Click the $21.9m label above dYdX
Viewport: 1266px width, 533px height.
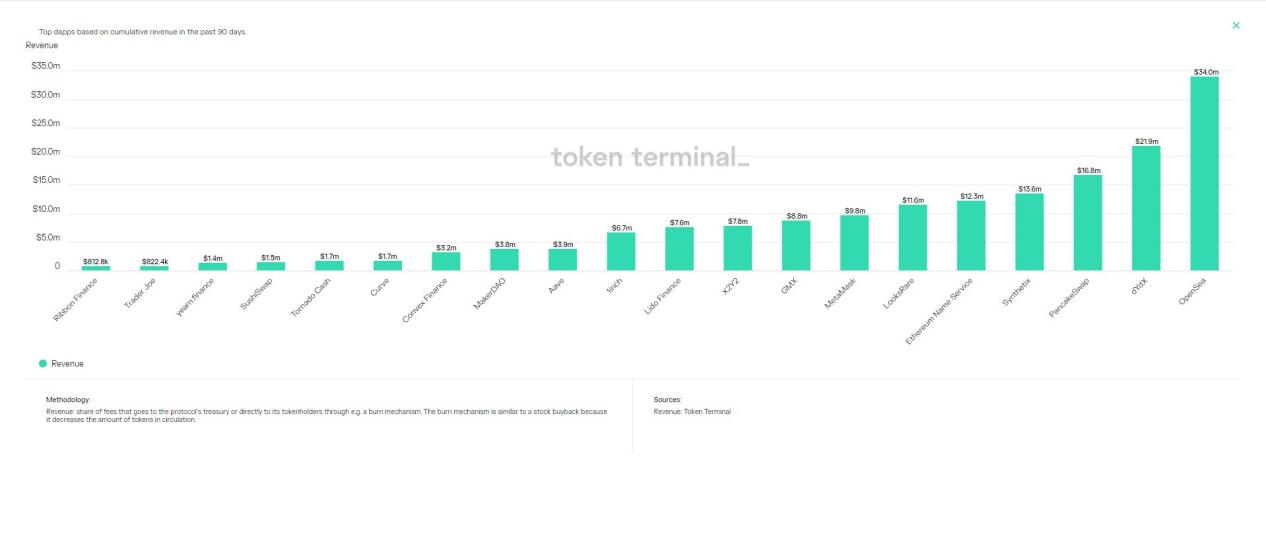point(1146,141)
